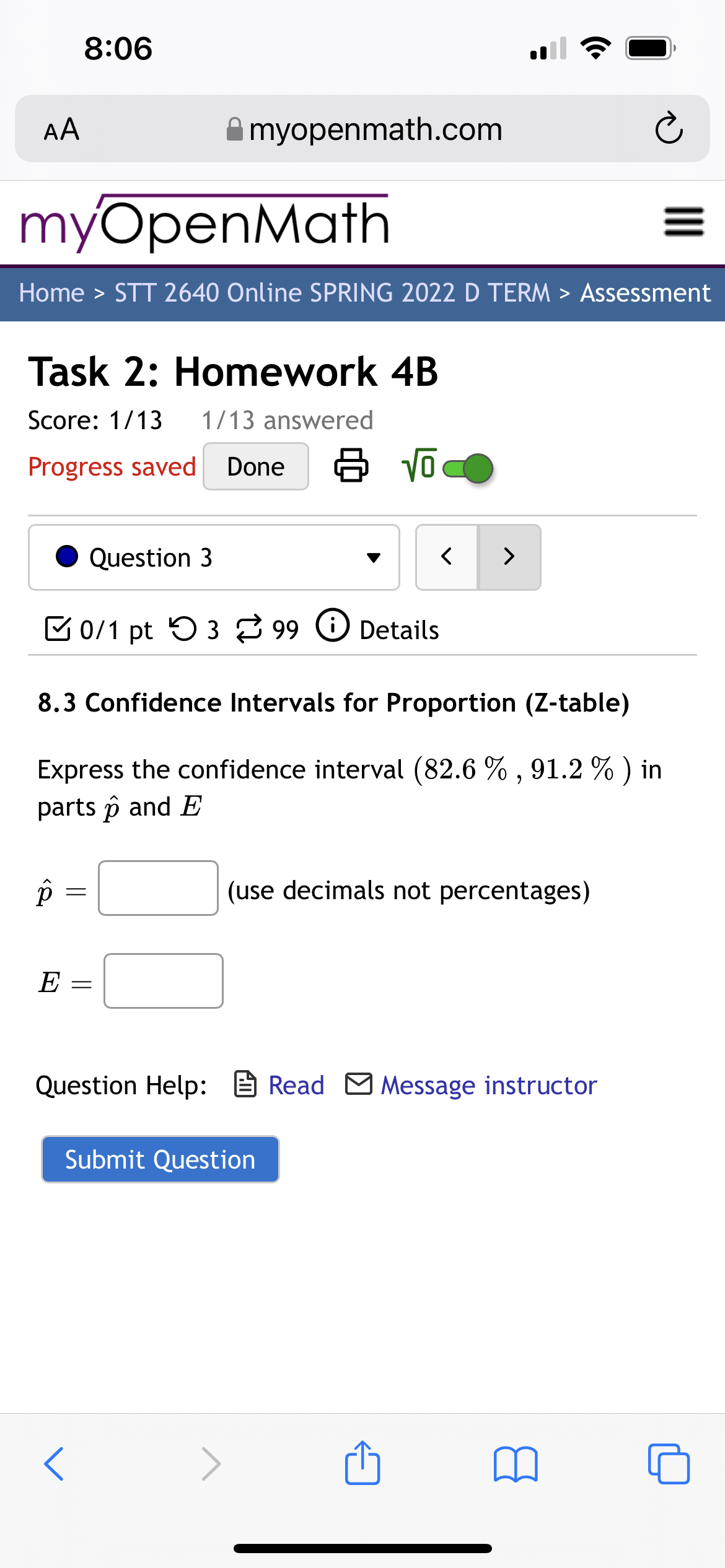Share the page via the share icon

pyautogui.click(x=362, y=1463)
